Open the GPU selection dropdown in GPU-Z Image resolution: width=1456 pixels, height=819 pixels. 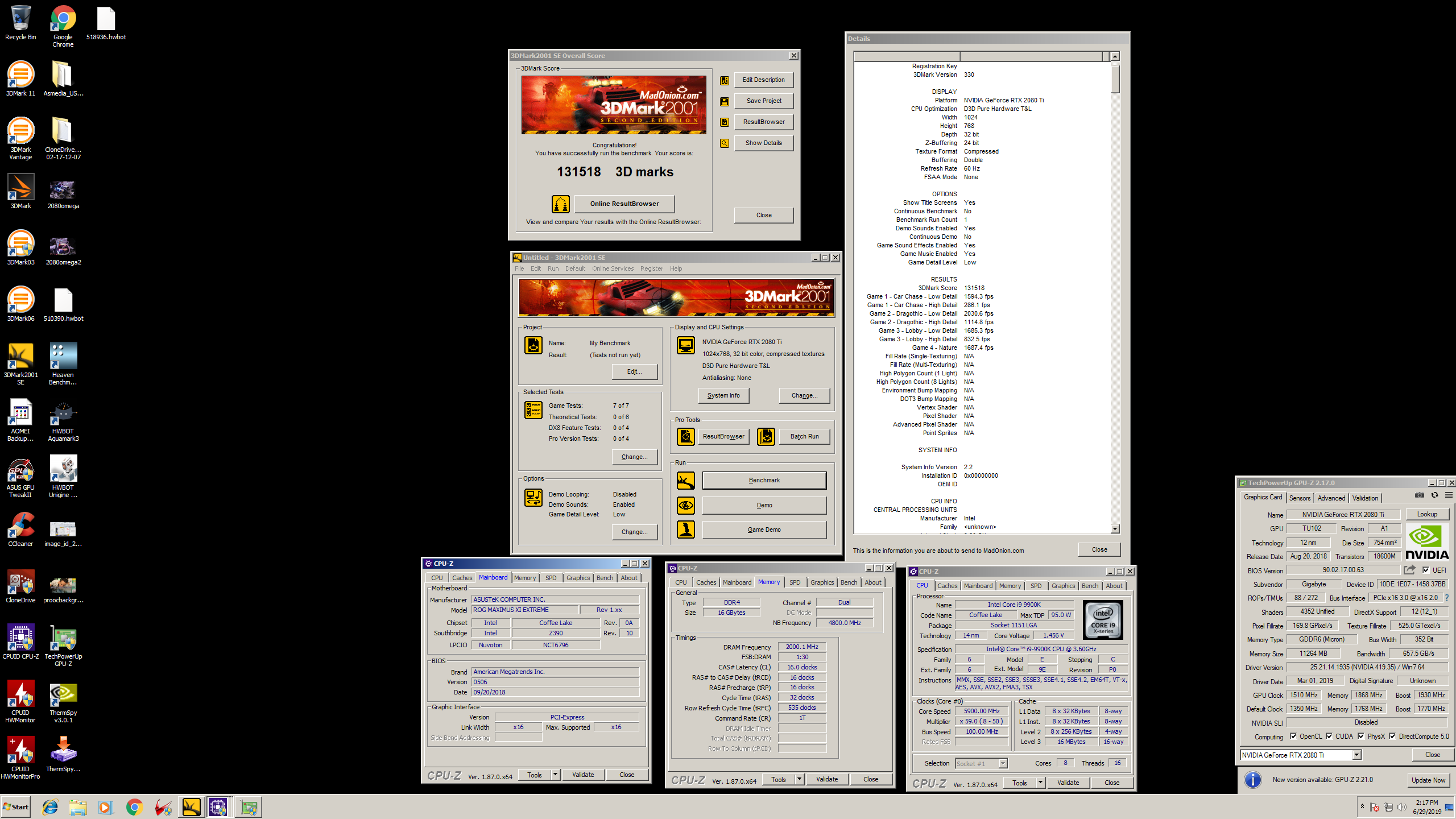pos(1356,755)
